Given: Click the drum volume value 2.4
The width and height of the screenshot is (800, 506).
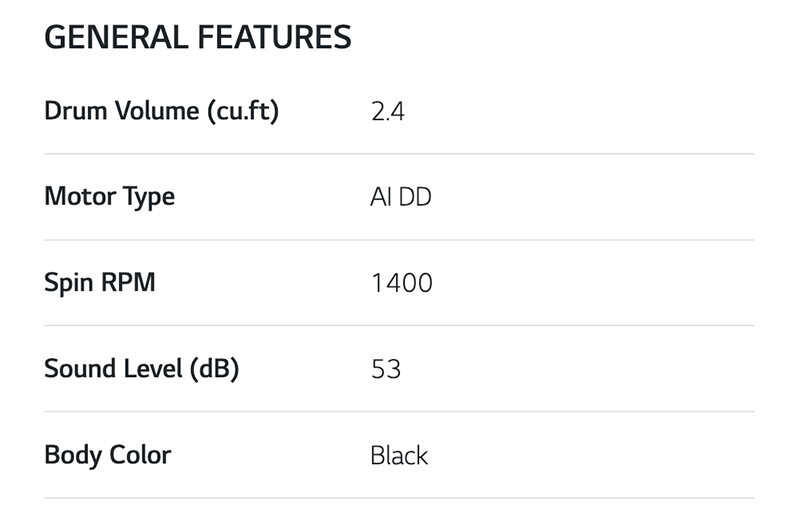Looking at the screenshot, I should click(387, 112).
